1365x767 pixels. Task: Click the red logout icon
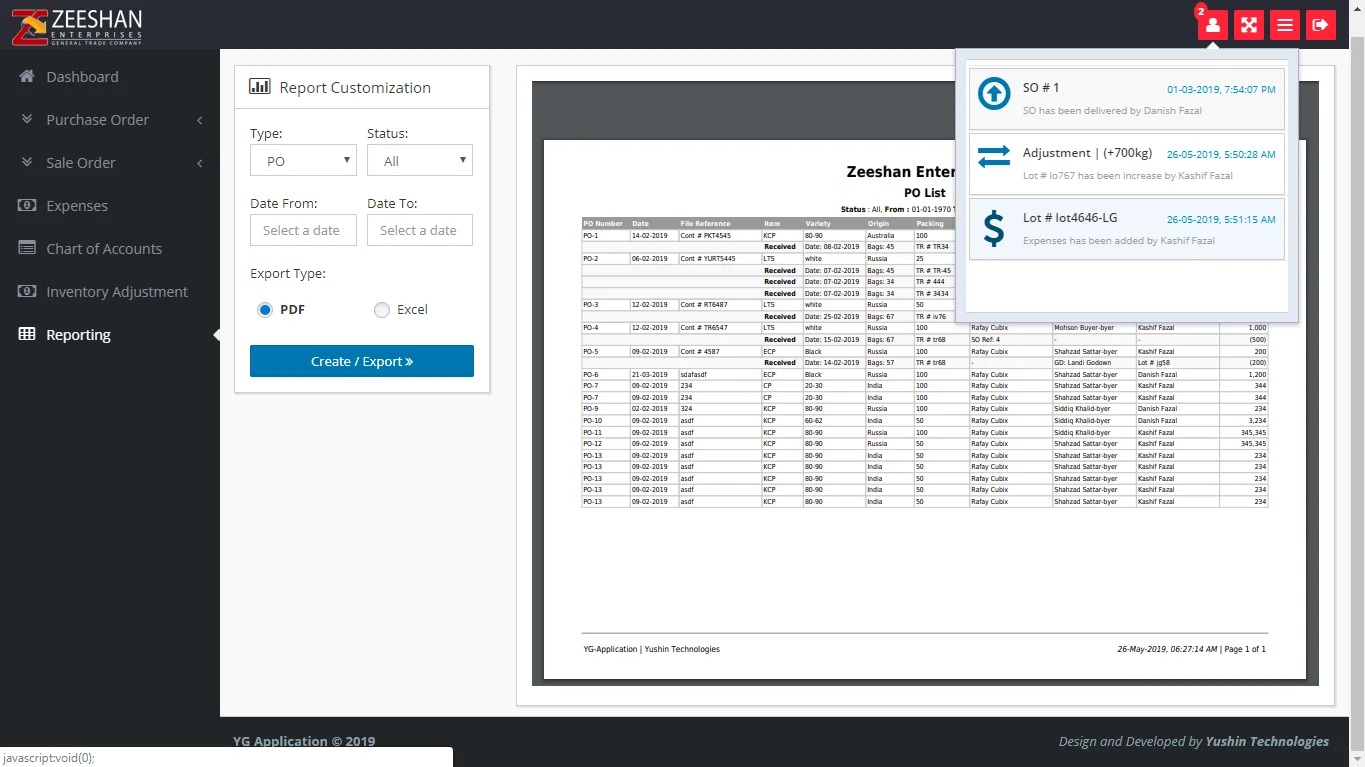tap(1321, 25)
